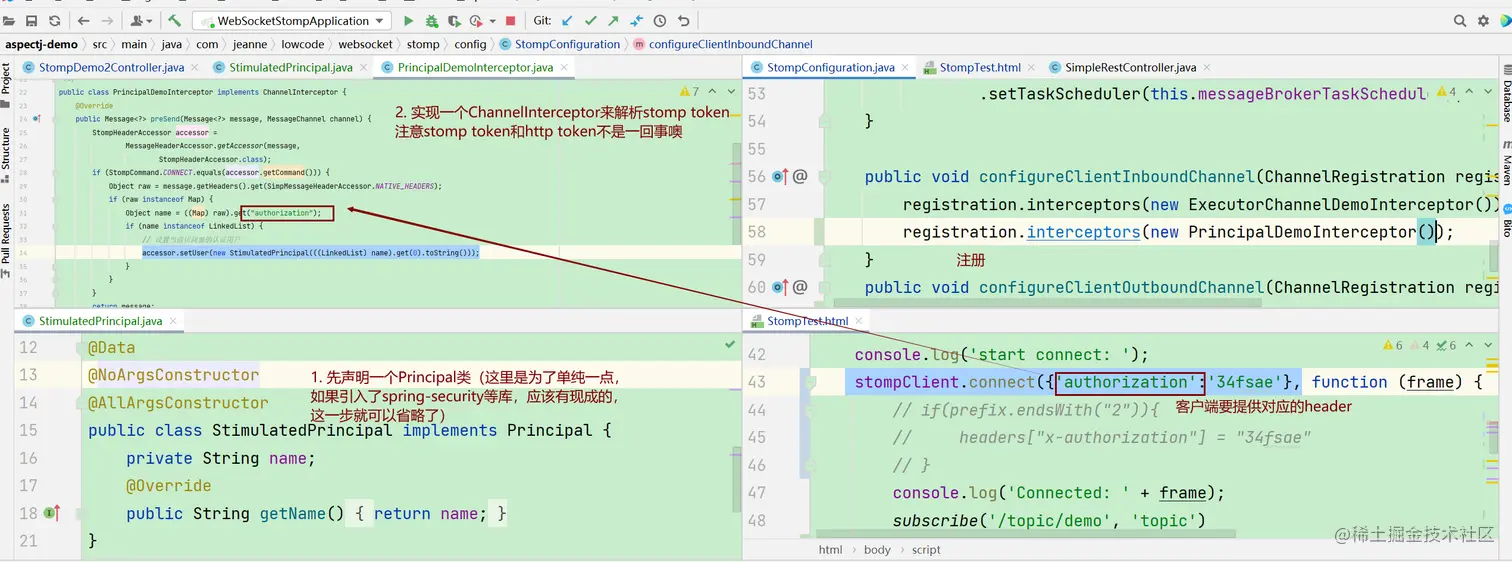Click the '@NoArgsConstructor' annotation on line 13
The height and width of the screenshot is (562, 1512).
(x=174, y=375)
